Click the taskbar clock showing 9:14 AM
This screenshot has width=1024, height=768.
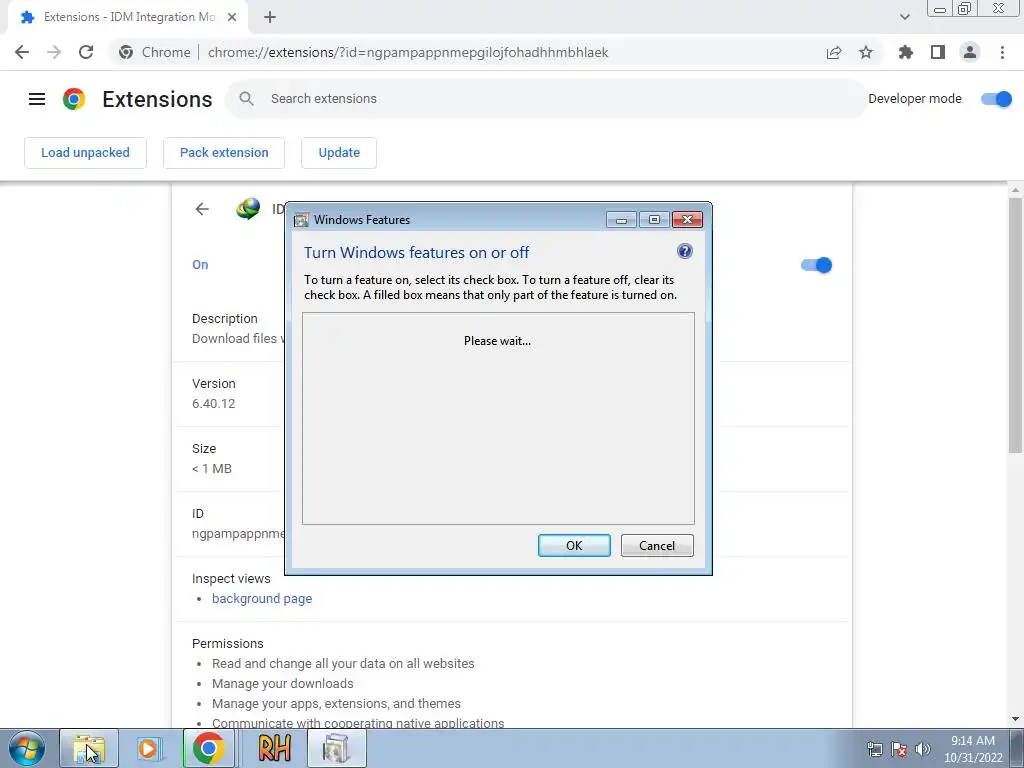(x=972, y=749)
